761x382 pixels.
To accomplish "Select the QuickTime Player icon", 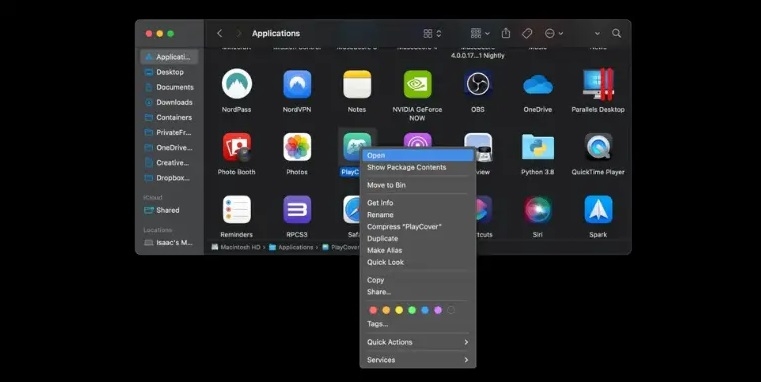I will click(598, 147).
